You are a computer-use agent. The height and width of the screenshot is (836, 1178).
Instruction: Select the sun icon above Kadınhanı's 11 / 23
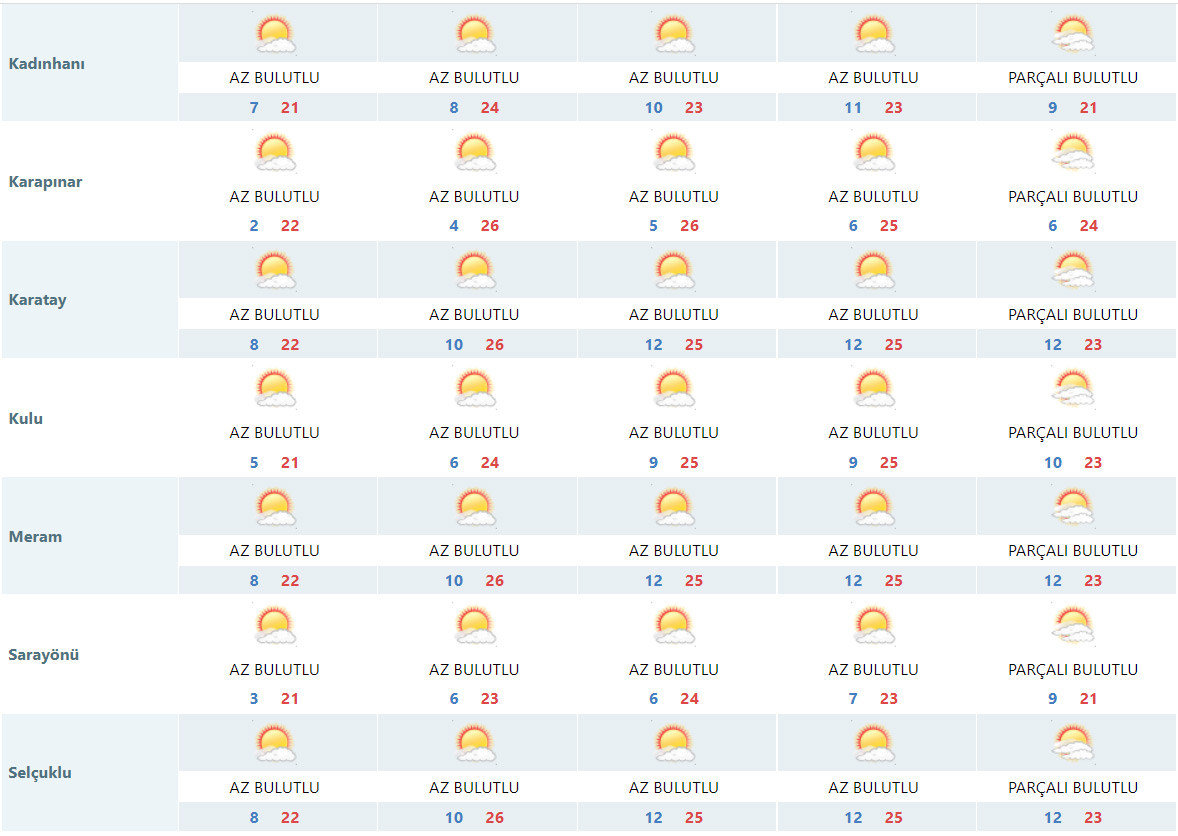tap(874, 35)
